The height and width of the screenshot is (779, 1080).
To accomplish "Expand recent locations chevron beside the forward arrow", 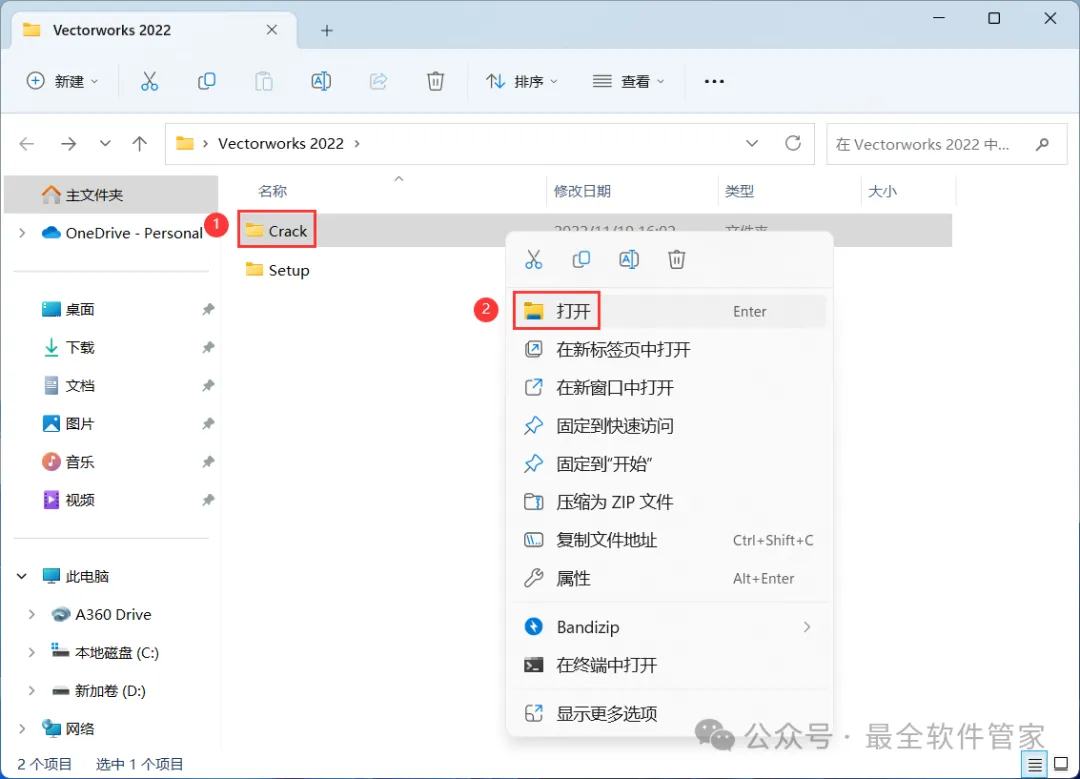I will (x=105, y=143).
